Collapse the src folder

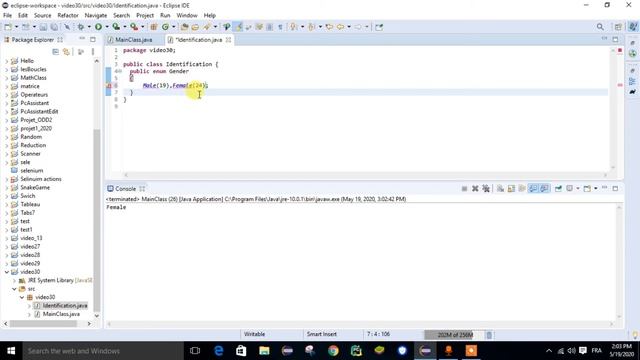coord(14,289)
